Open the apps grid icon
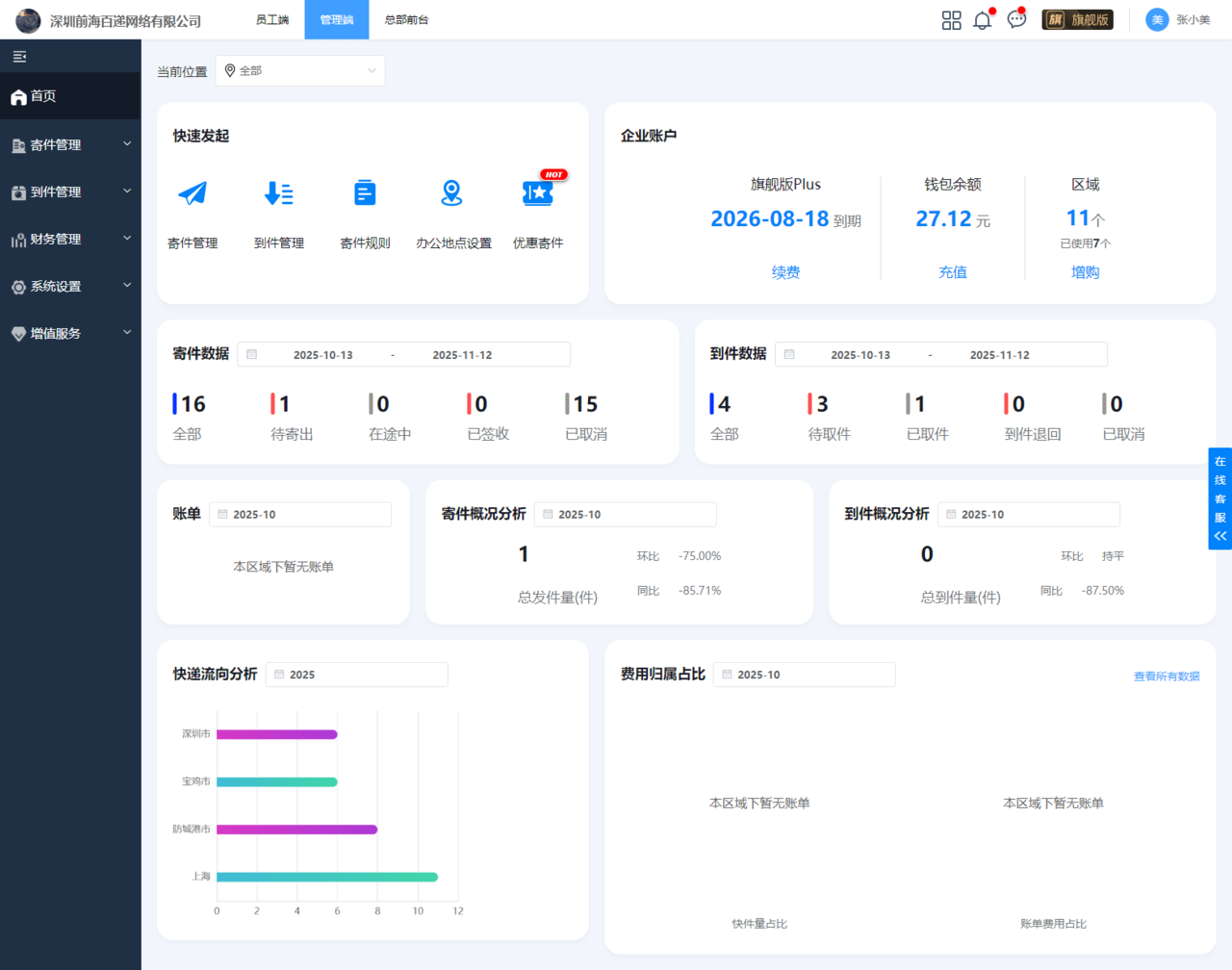Screen dimensions: 1232x970 [x=951, y=20]
